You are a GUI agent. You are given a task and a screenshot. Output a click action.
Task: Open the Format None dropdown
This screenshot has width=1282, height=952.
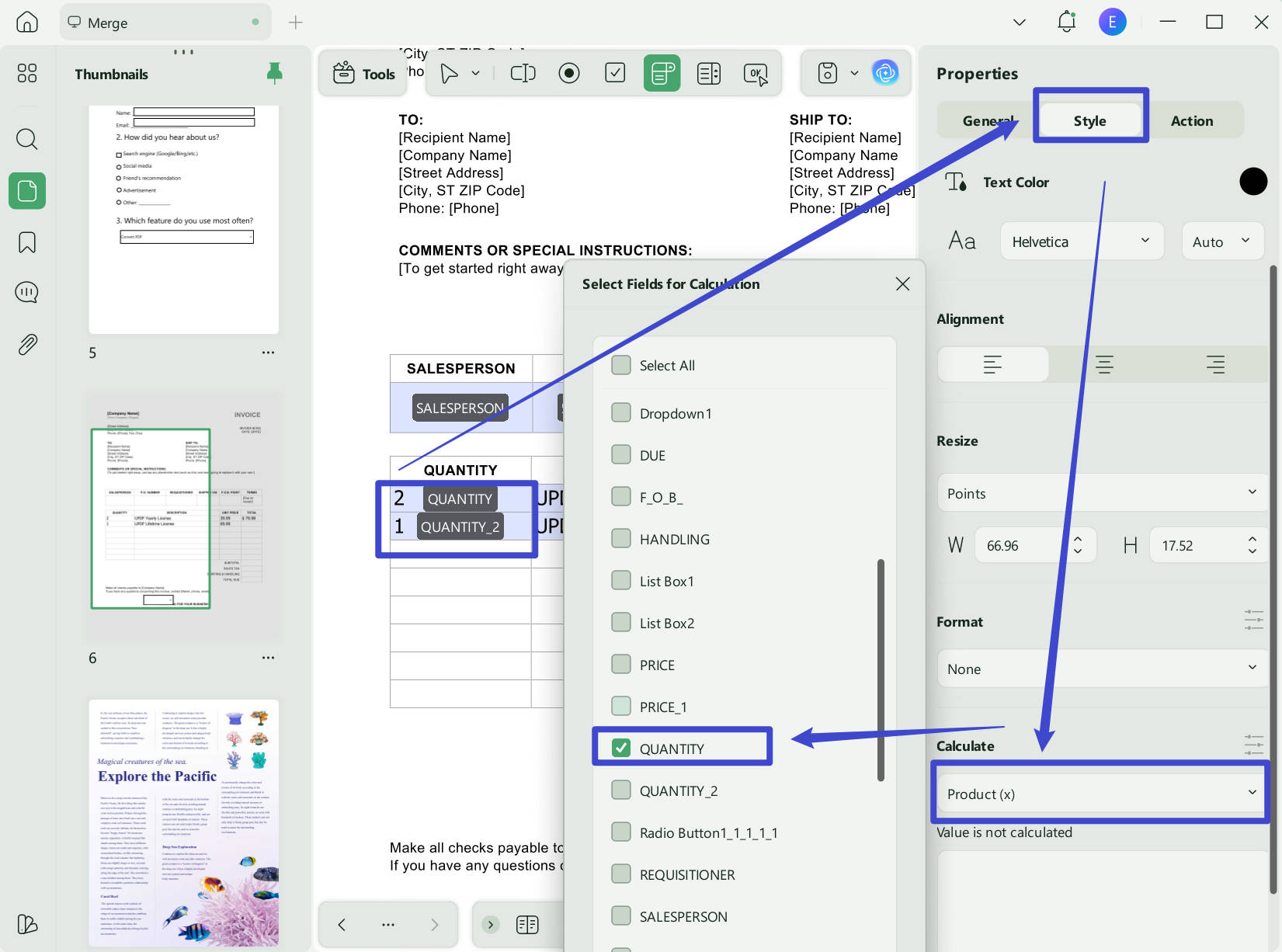(x=1102, y=669)
